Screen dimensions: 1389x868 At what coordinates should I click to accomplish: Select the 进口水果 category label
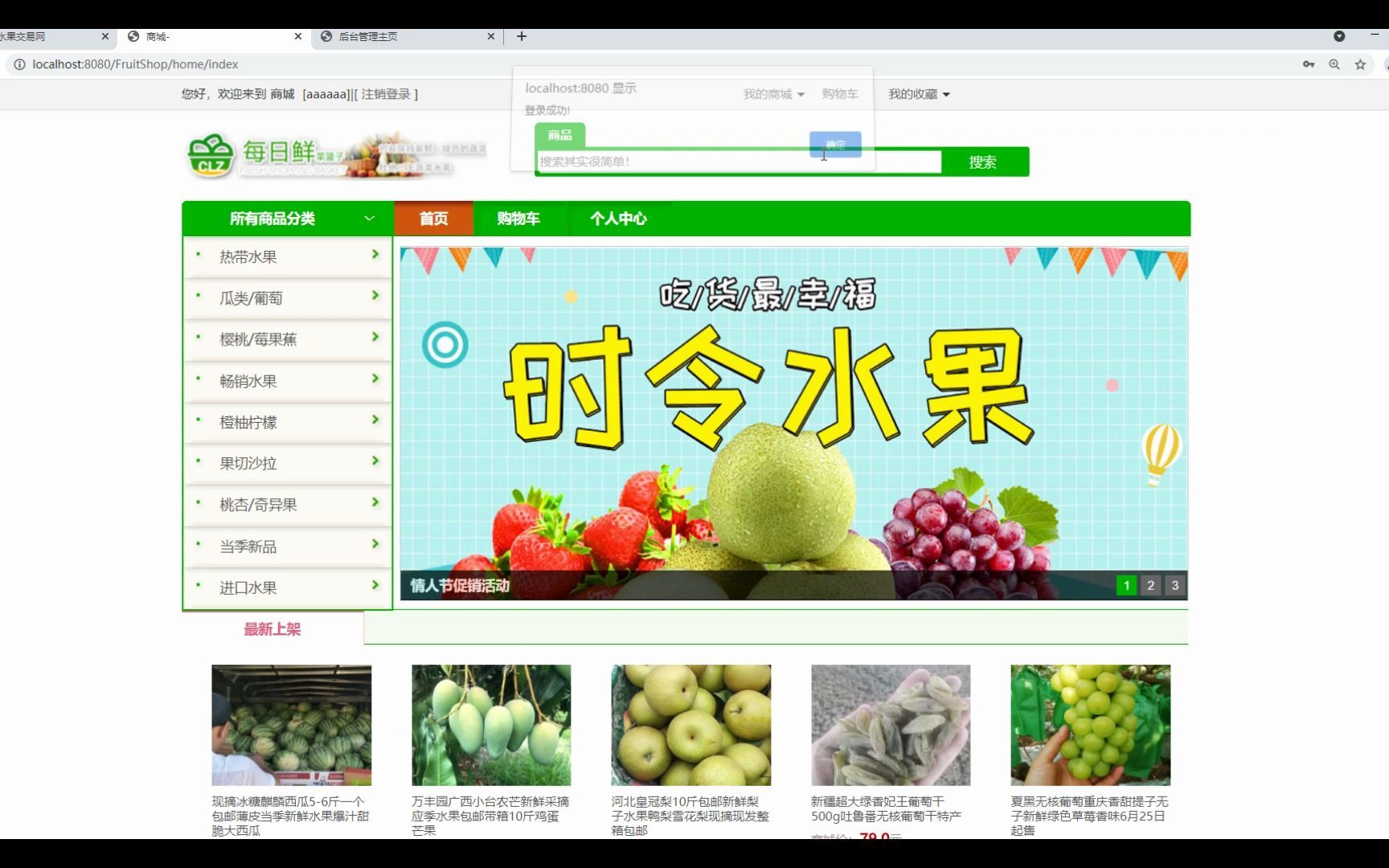pyautogui.click(x=248, y=588)
